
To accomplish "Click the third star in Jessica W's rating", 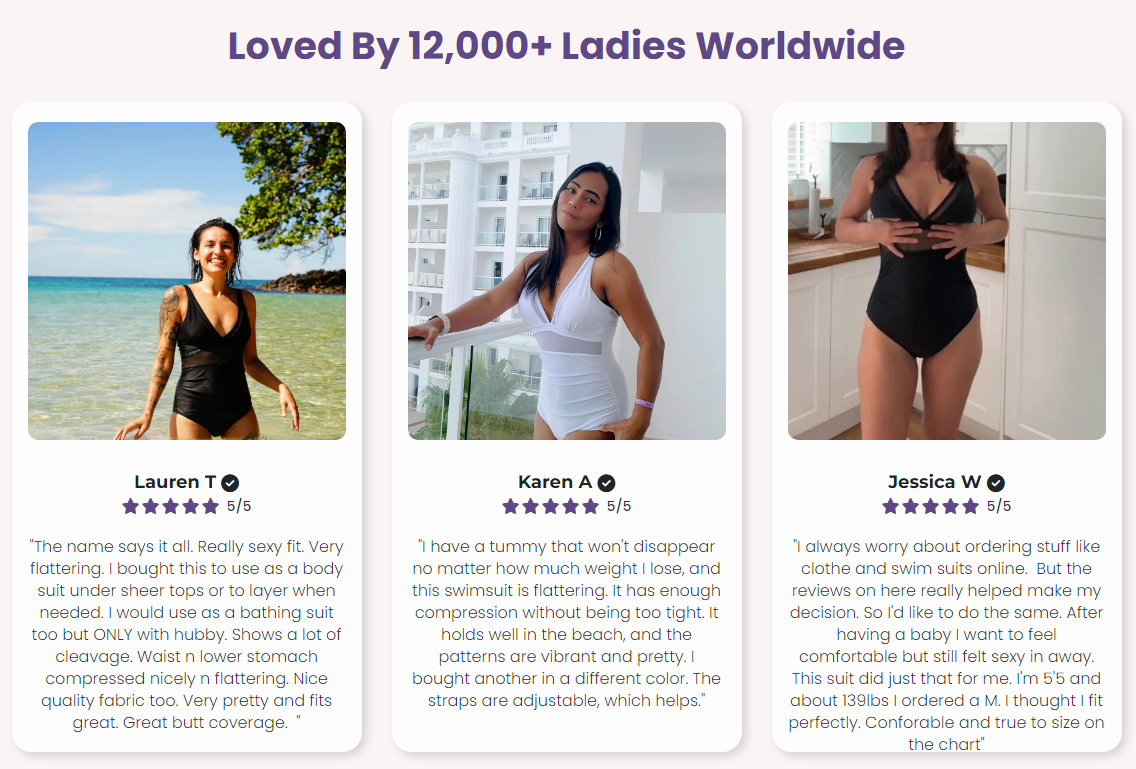I will tap(930, 506).
